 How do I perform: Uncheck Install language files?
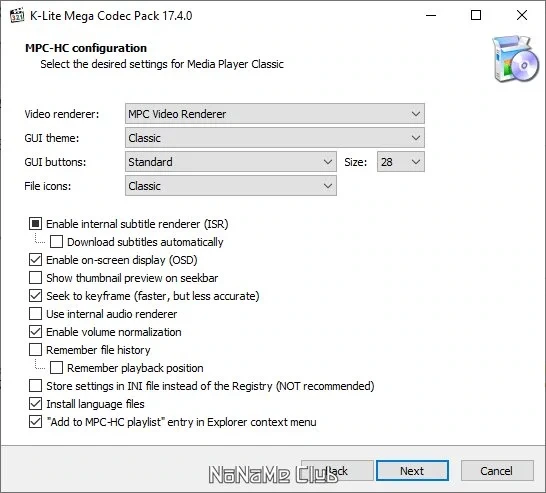(36, 404)
